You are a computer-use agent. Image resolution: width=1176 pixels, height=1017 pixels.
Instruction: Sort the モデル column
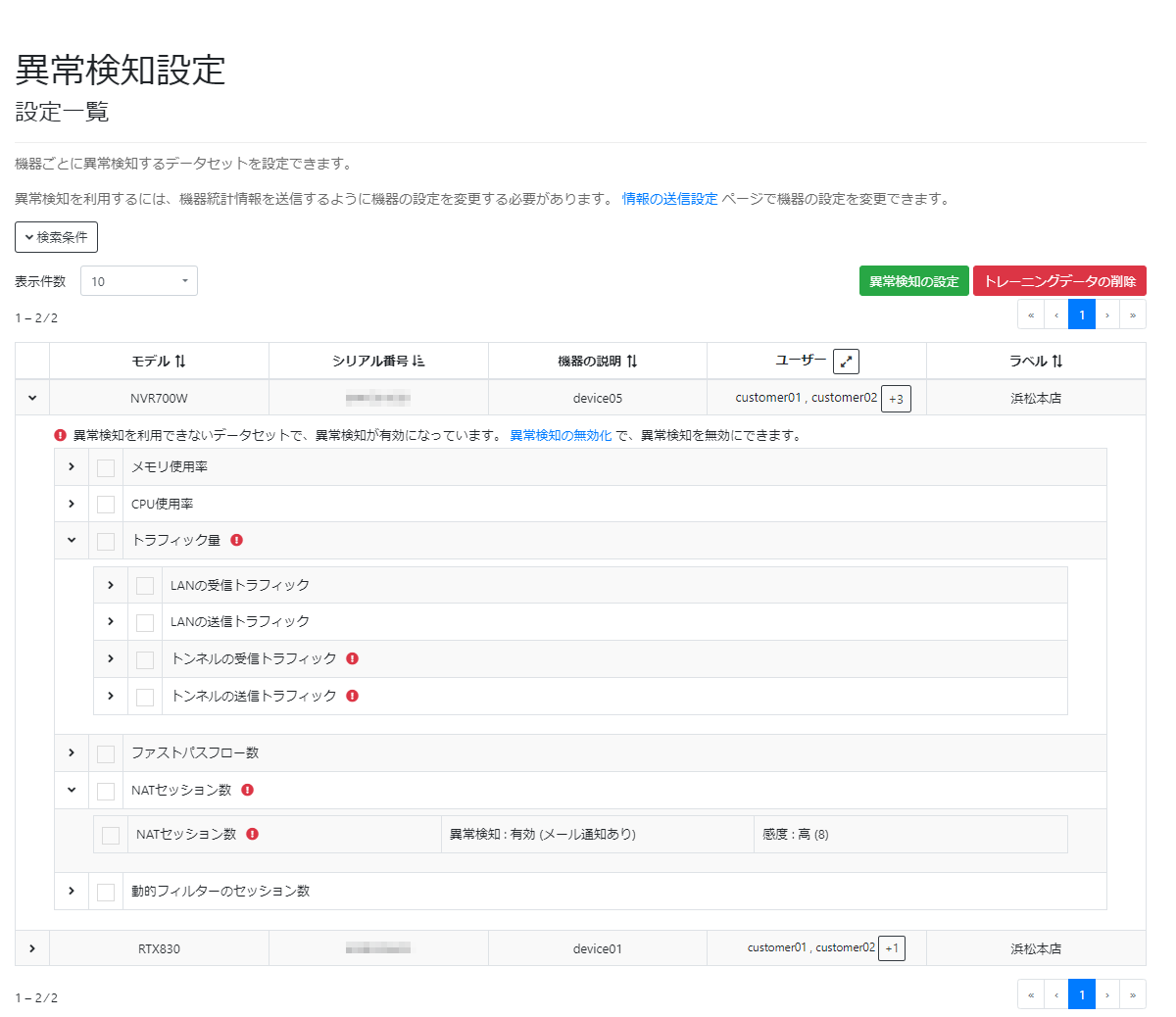tap(180, 361)
